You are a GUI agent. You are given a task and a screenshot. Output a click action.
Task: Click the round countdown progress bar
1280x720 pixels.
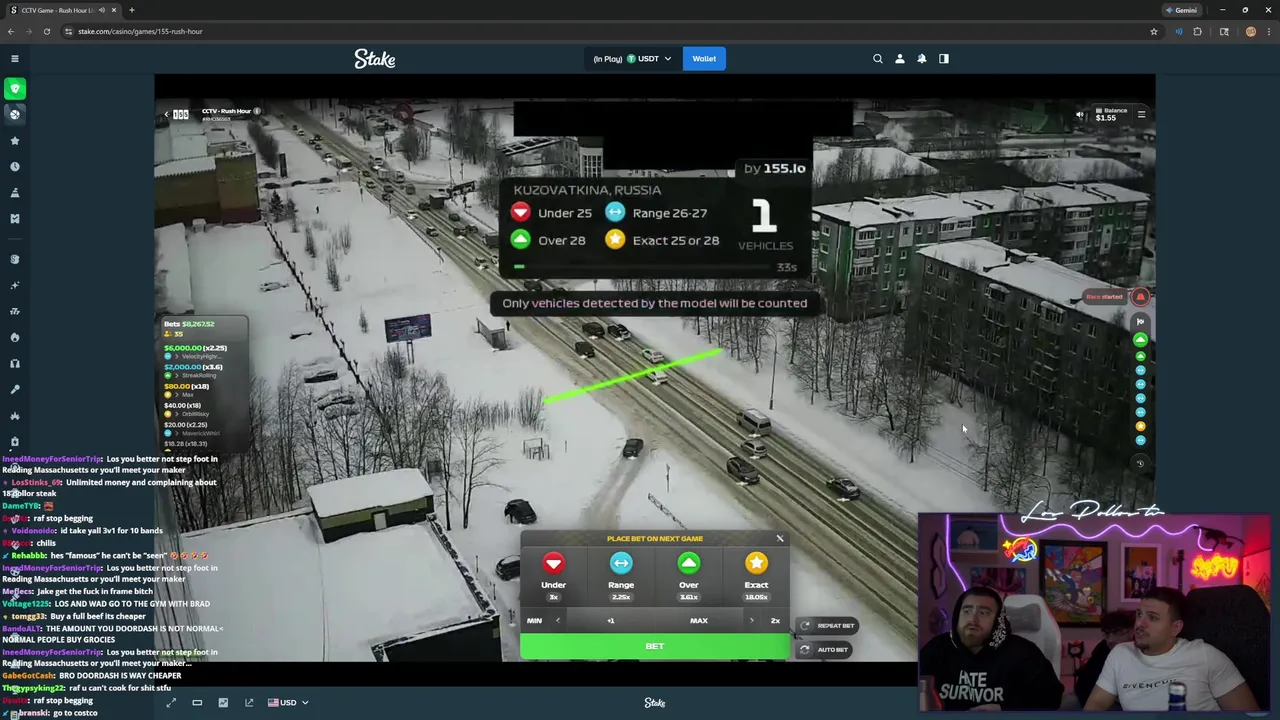tap(643, 266)
